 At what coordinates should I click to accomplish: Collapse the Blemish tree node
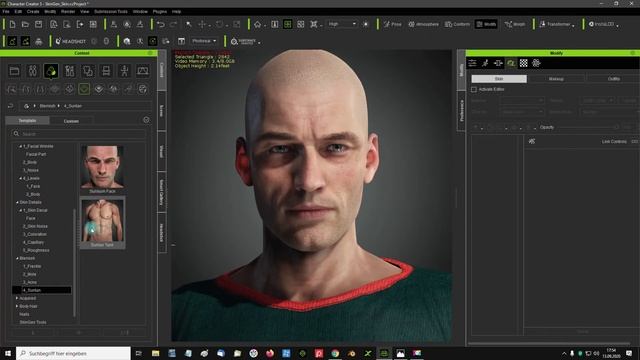pyautogui.click(x=17, y=258)
